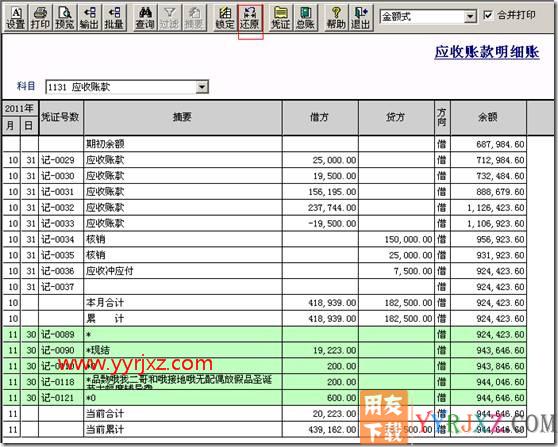Select voucher cell 记-0030
558x447 pixels.
(x=61, y=176)
